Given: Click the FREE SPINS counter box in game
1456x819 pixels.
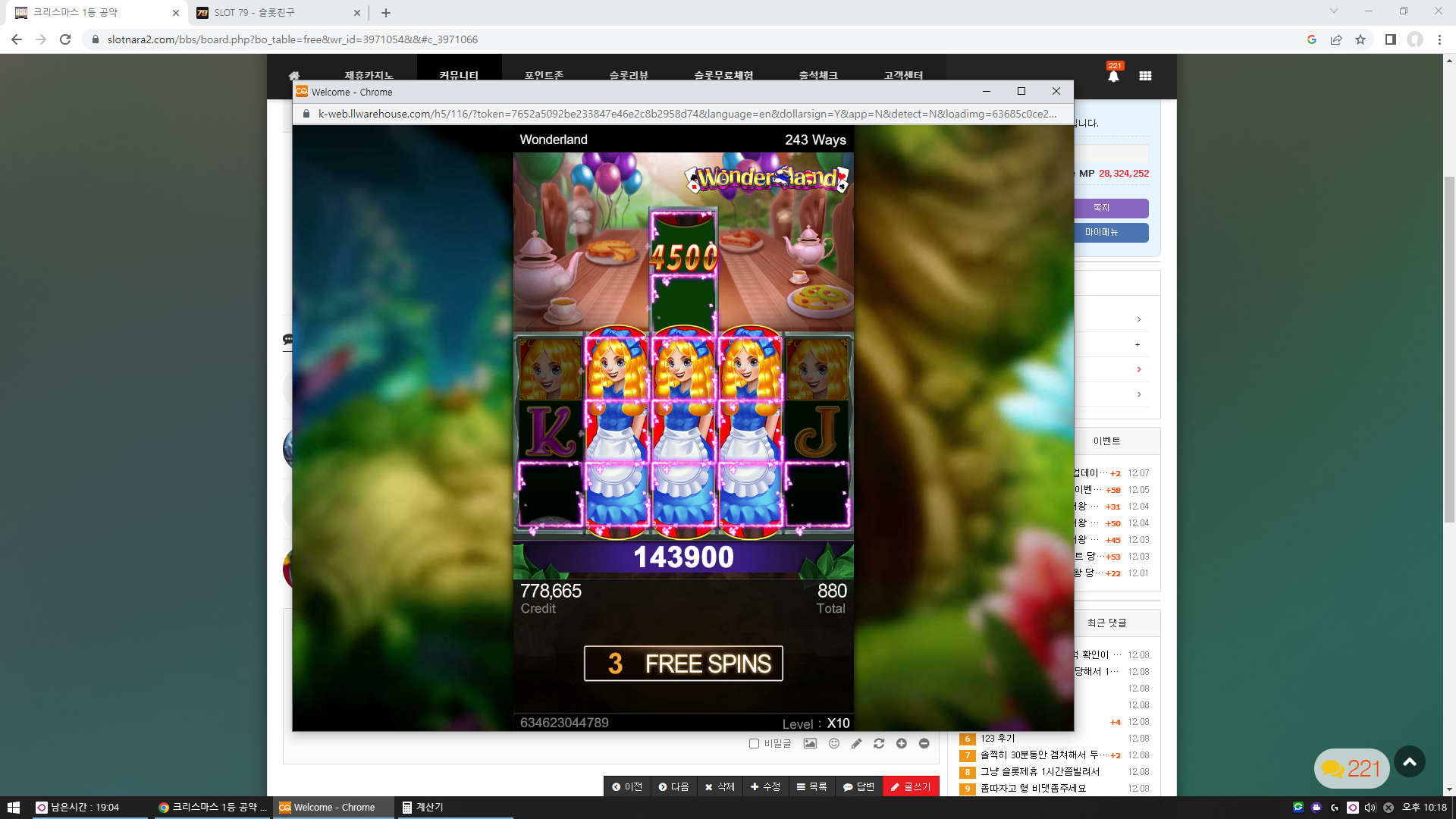Looking at the screenshot, I should (683, 664).
